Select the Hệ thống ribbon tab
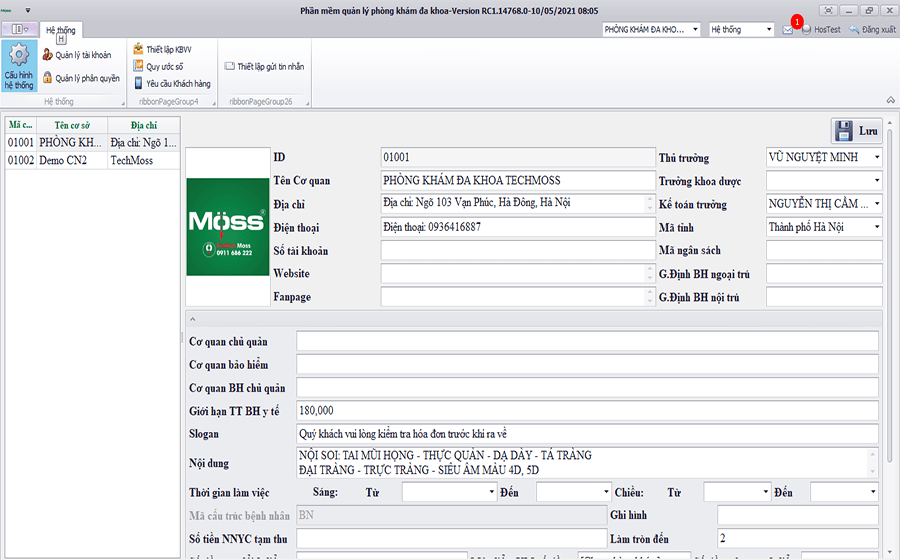 pos(60,30)
